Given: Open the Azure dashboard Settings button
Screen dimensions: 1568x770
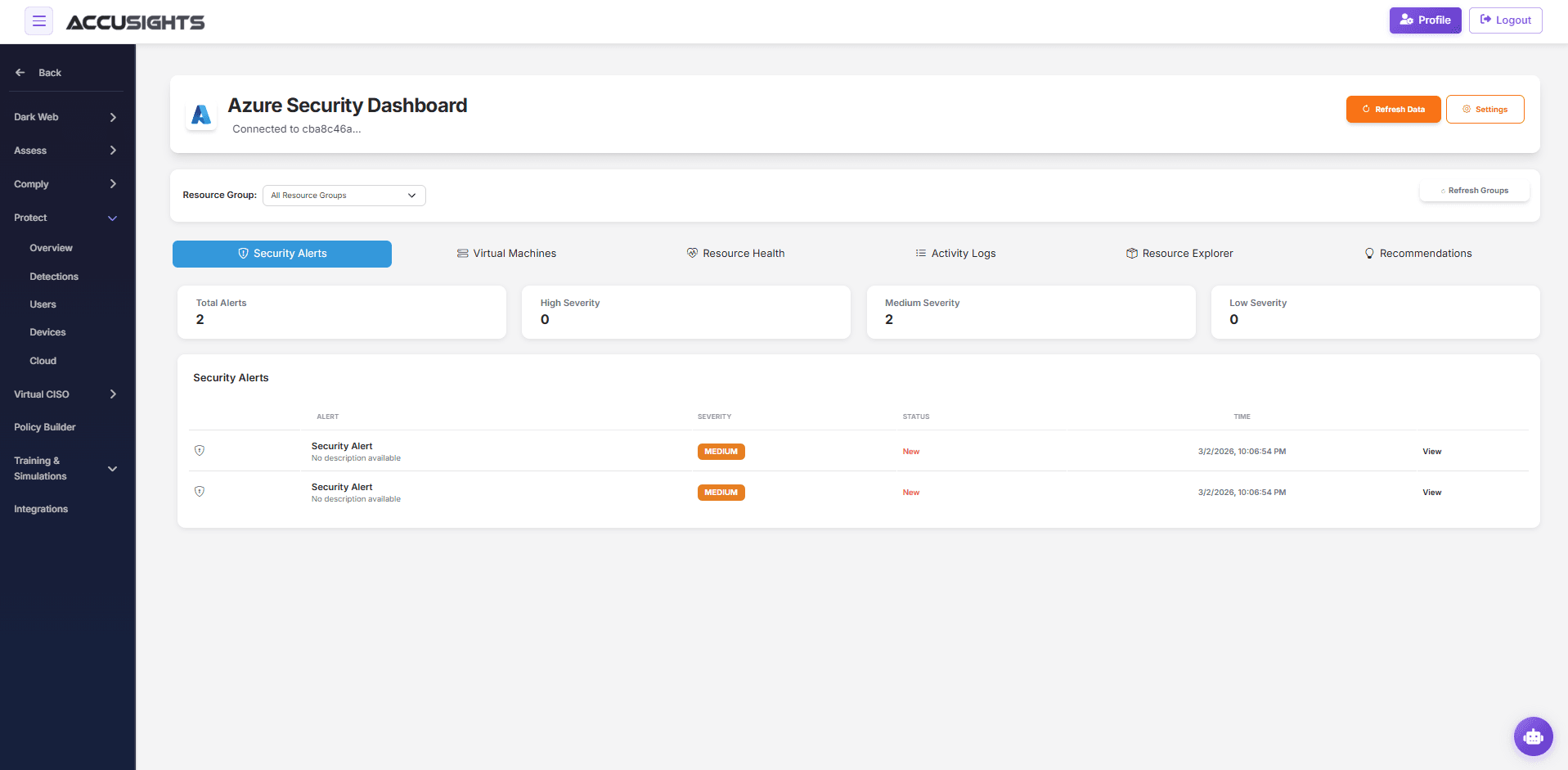Looking at the screenshot, I should coord(1485,110).
